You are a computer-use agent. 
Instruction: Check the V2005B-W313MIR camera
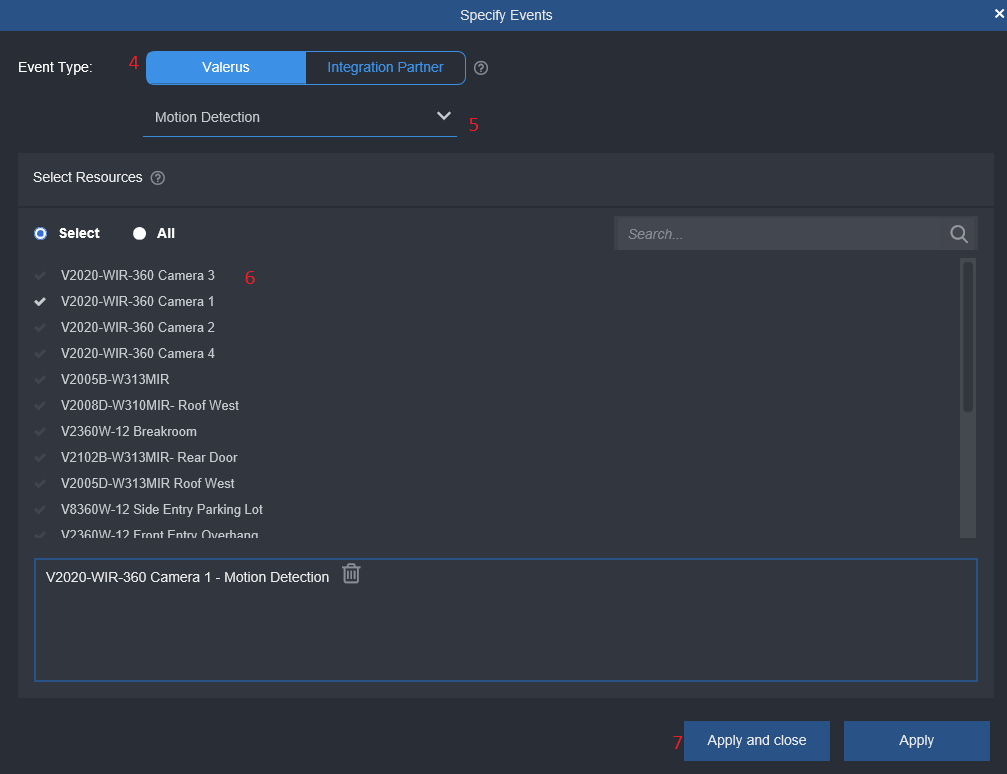[40, 380]
